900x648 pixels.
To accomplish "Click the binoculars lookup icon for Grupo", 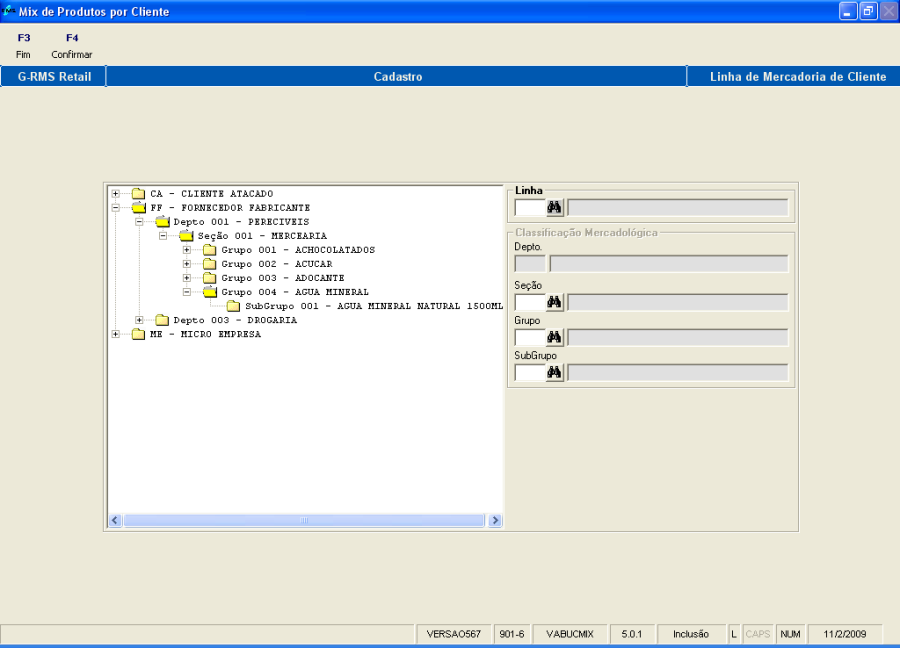I will pyautogui.click(x=555, y=337).
